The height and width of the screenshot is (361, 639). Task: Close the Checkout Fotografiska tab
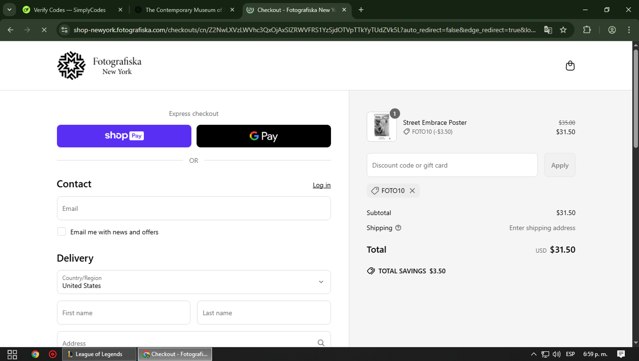point(344,10)
